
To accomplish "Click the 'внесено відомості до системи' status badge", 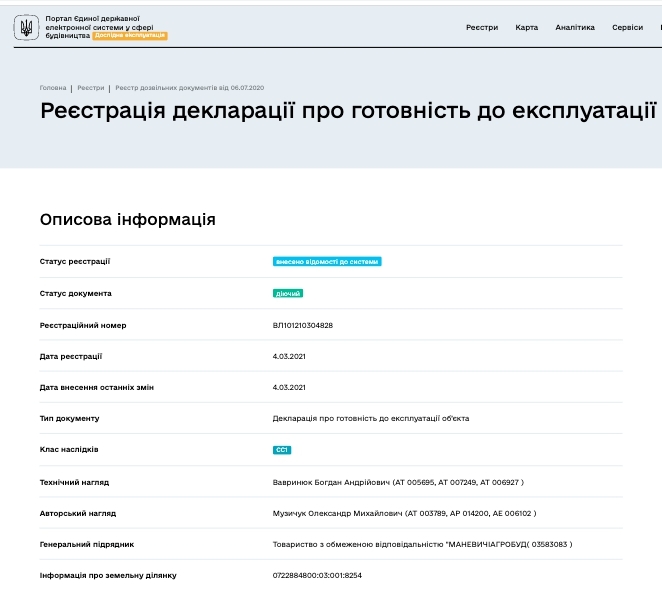I will click(327, 262).
